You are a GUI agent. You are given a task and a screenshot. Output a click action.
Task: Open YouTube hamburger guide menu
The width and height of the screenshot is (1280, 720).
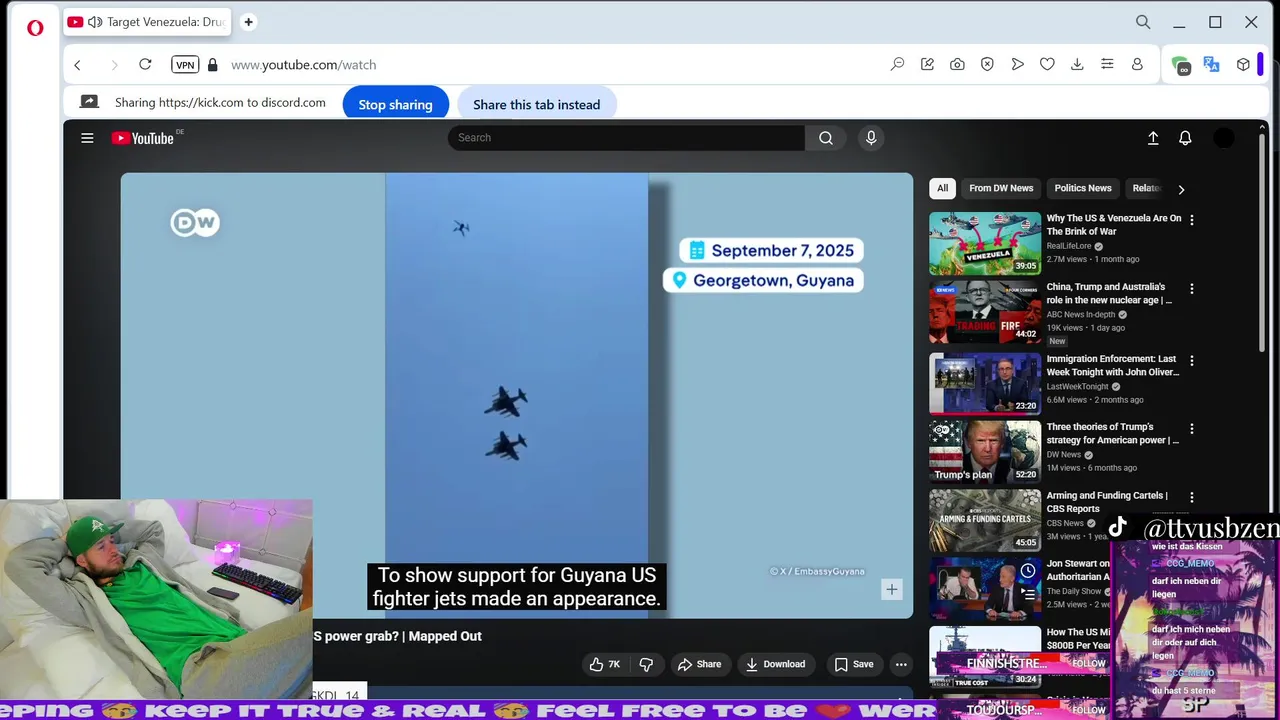click(x=87, y=138)
